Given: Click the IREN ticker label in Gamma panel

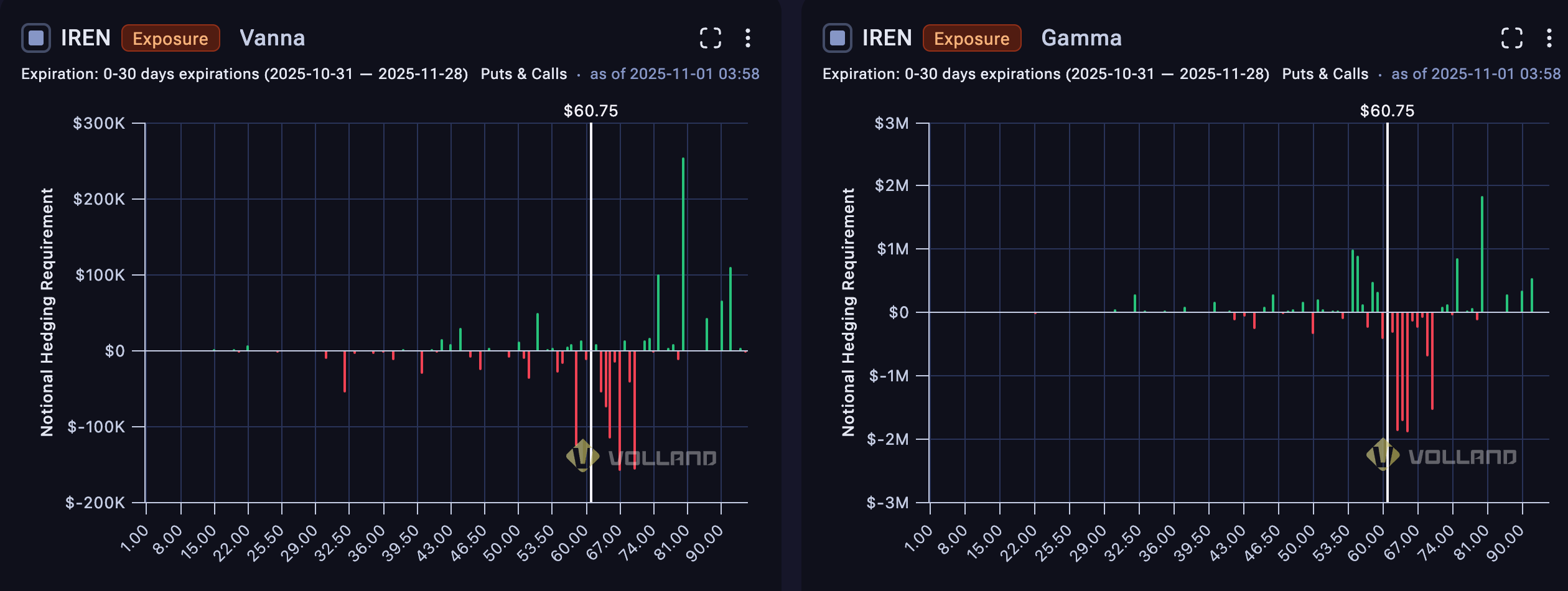Looking at the screenshot, I should click(x=887, y=38).
